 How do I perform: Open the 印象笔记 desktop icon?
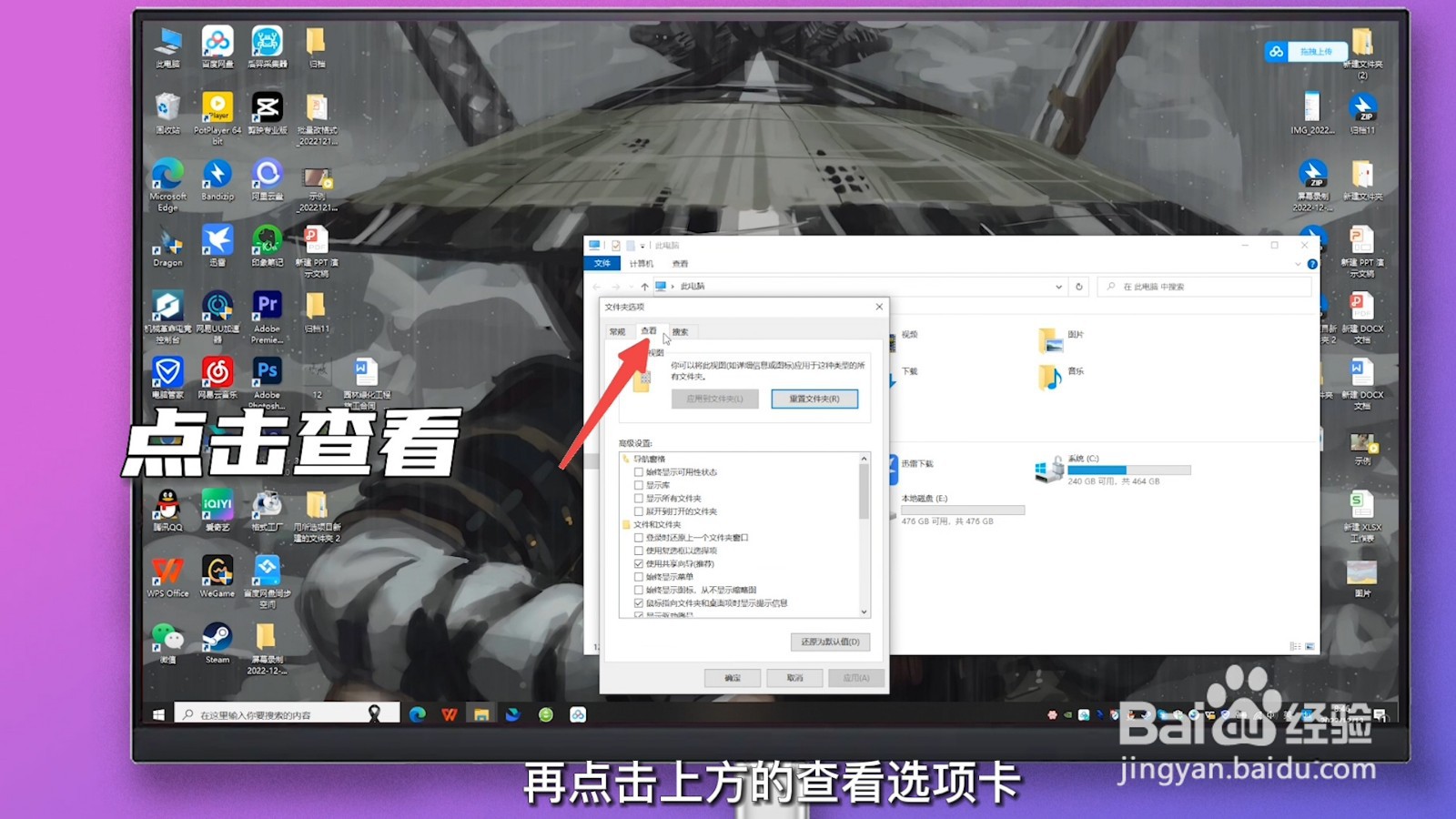tap(268, 246)
